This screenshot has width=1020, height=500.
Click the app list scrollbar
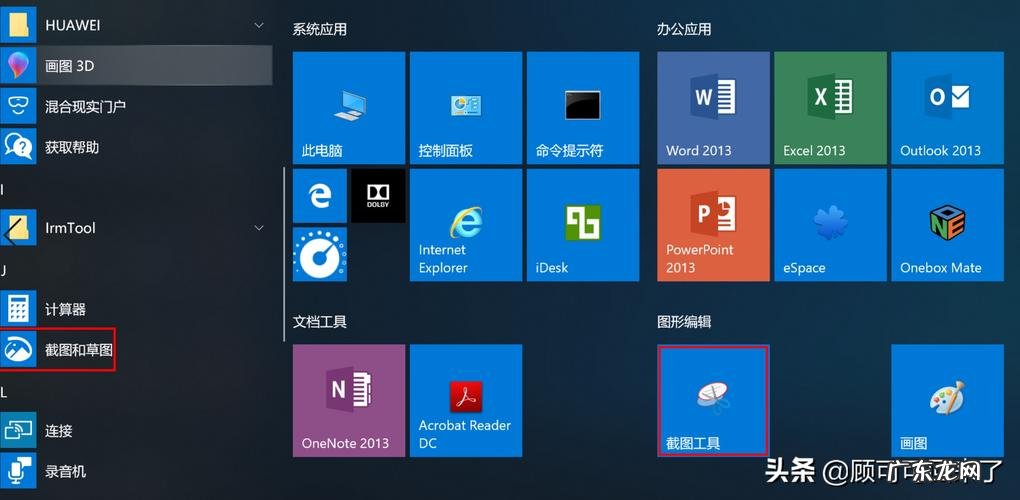(x=284, y=254)
